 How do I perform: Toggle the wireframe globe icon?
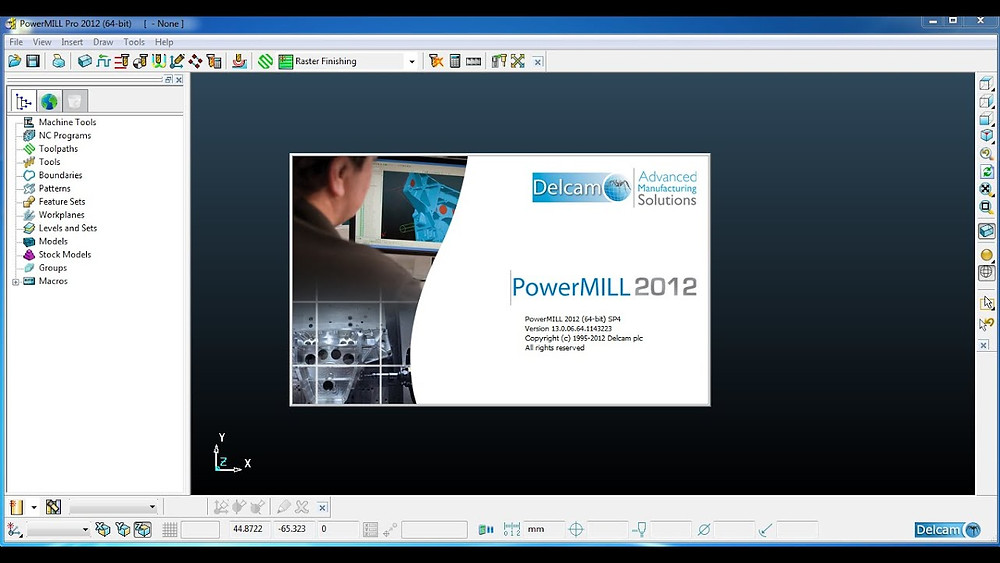(986, 273)
